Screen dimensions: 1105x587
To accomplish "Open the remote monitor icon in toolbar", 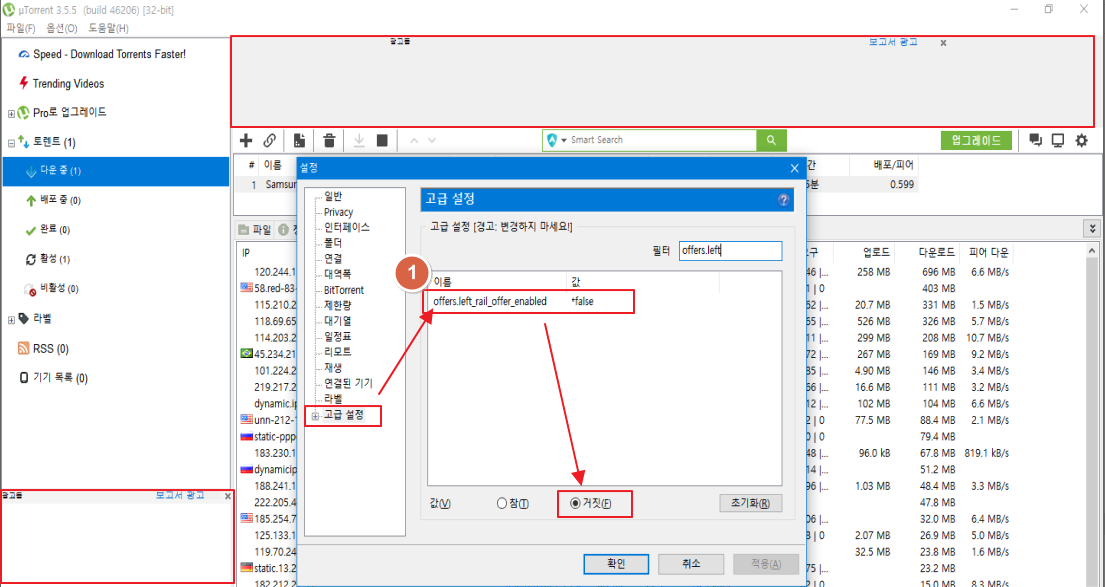I will tap(1058, 140).
